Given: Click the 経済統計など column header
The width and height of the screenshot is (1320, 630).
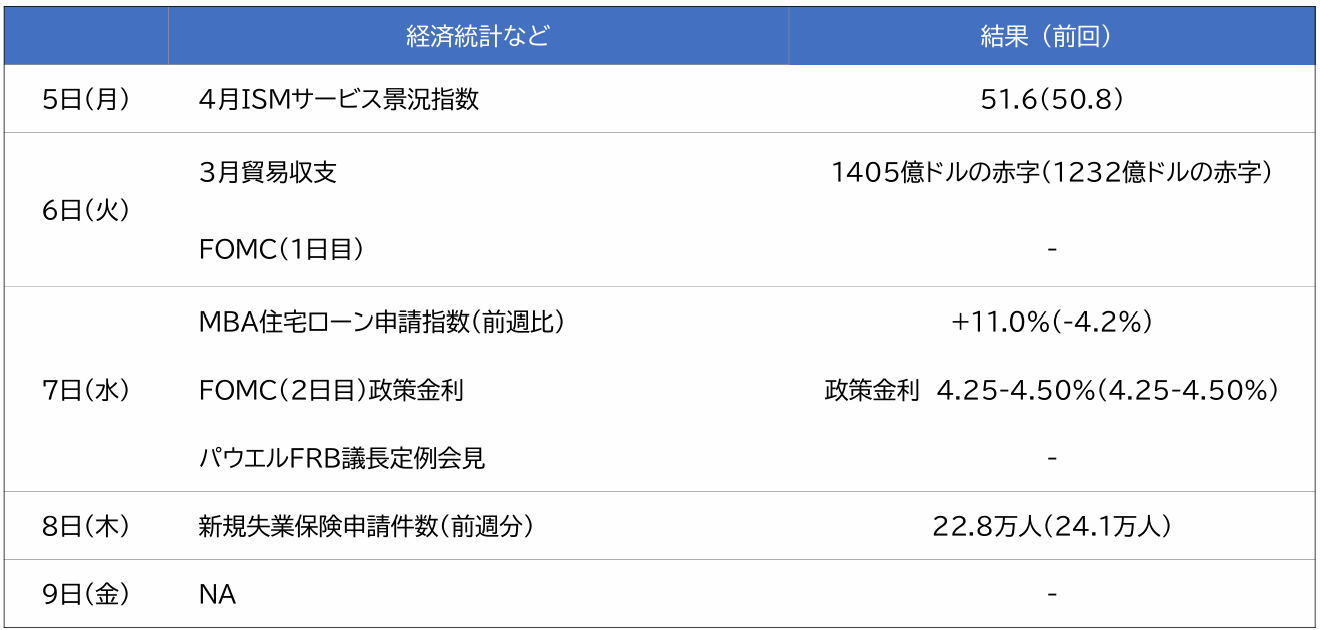Looking at the screenshot, I should [478, 37].
